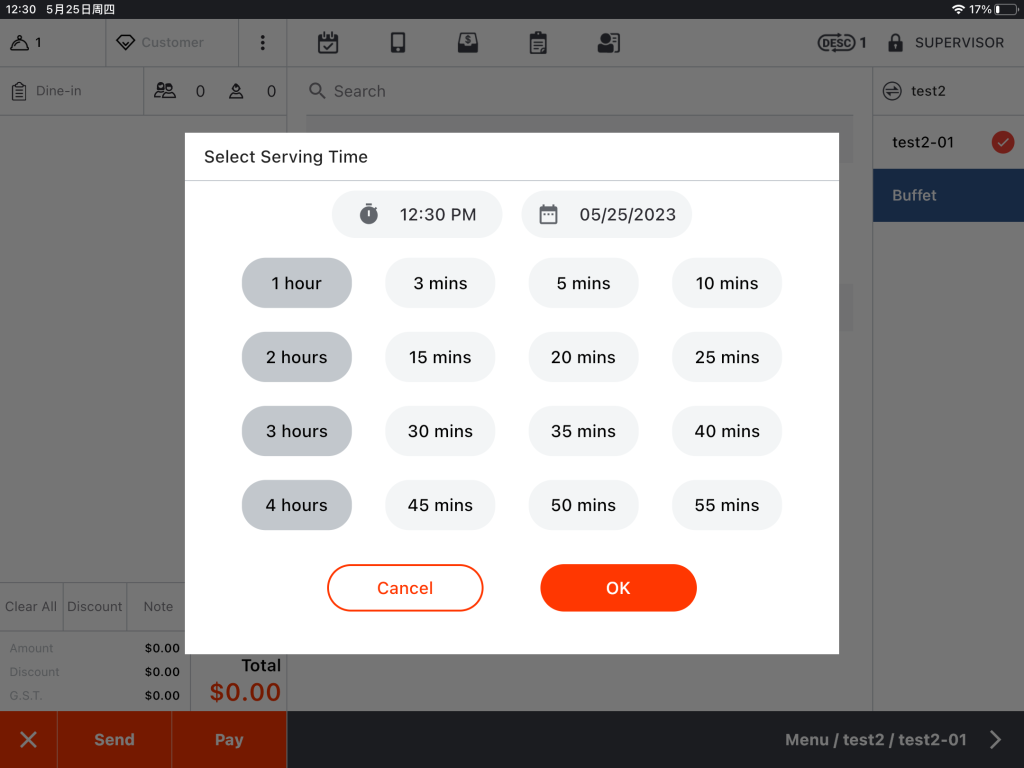Click the DESC sort order icon
This screenshot has height=768, width=1024.
[835, 43]
